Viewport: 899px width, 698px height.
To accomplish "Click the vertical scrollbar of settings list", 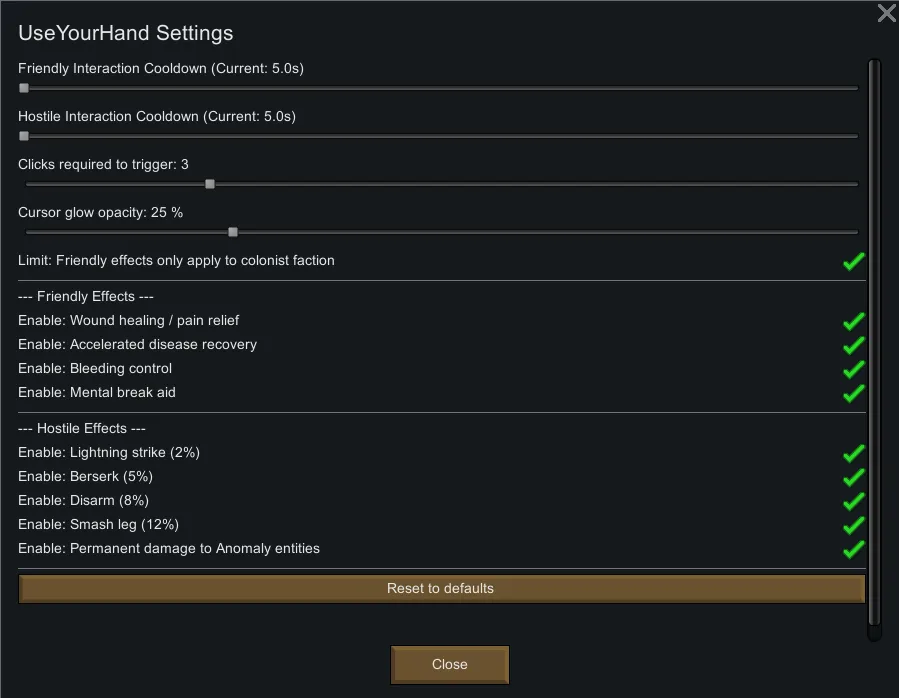I will click(x=874, y=340).
